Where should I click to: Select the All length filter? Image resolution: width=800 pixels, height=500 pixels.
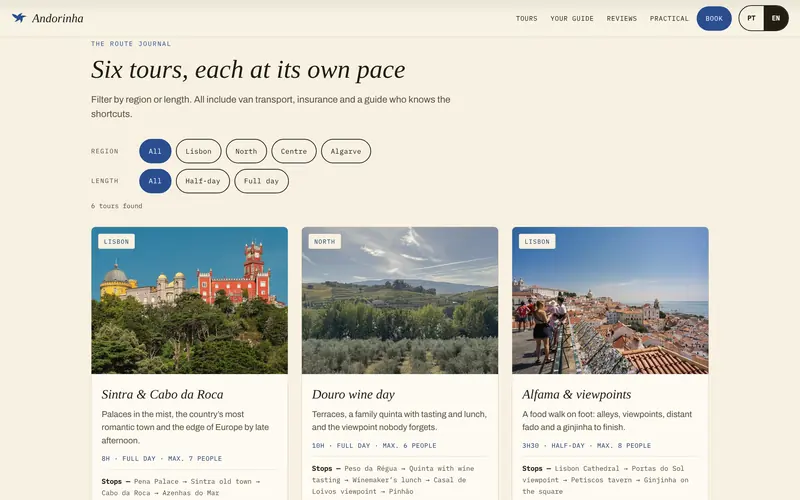coord(155,181)
